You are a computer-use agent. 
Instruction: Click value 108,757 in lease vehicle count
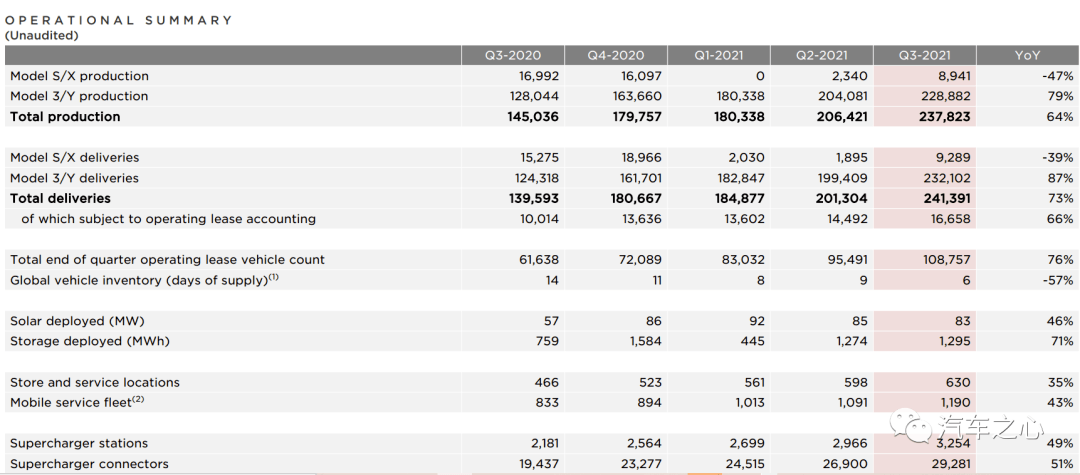[x=947, y=260]
